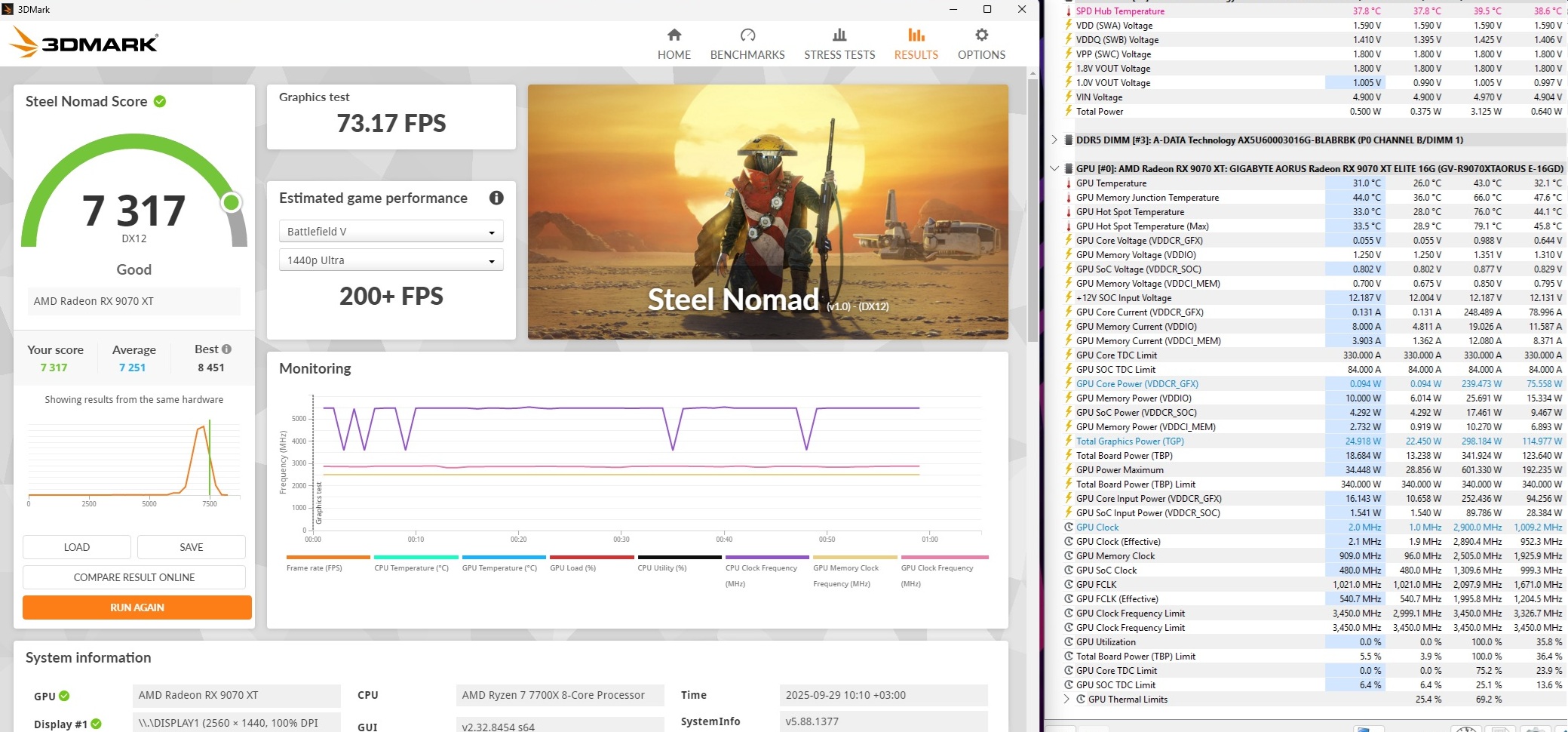Click the AMD Ryzen 7 7700X 8-Core Processor field
Image resolution: width=1568 pixels, height=732 pixels.
560,695
